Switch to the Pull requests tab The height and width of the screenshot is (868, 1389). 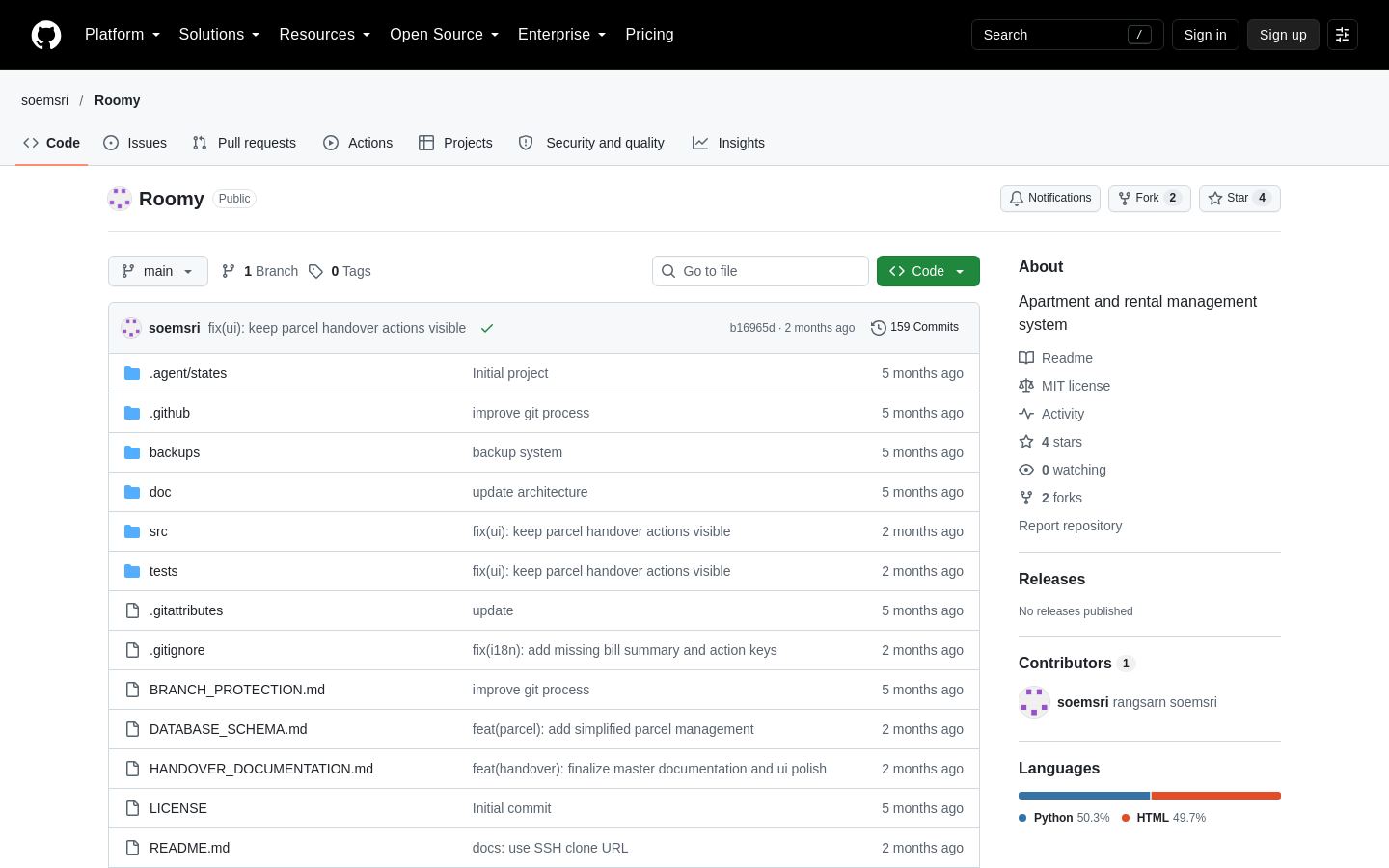(x=244, y=143)
